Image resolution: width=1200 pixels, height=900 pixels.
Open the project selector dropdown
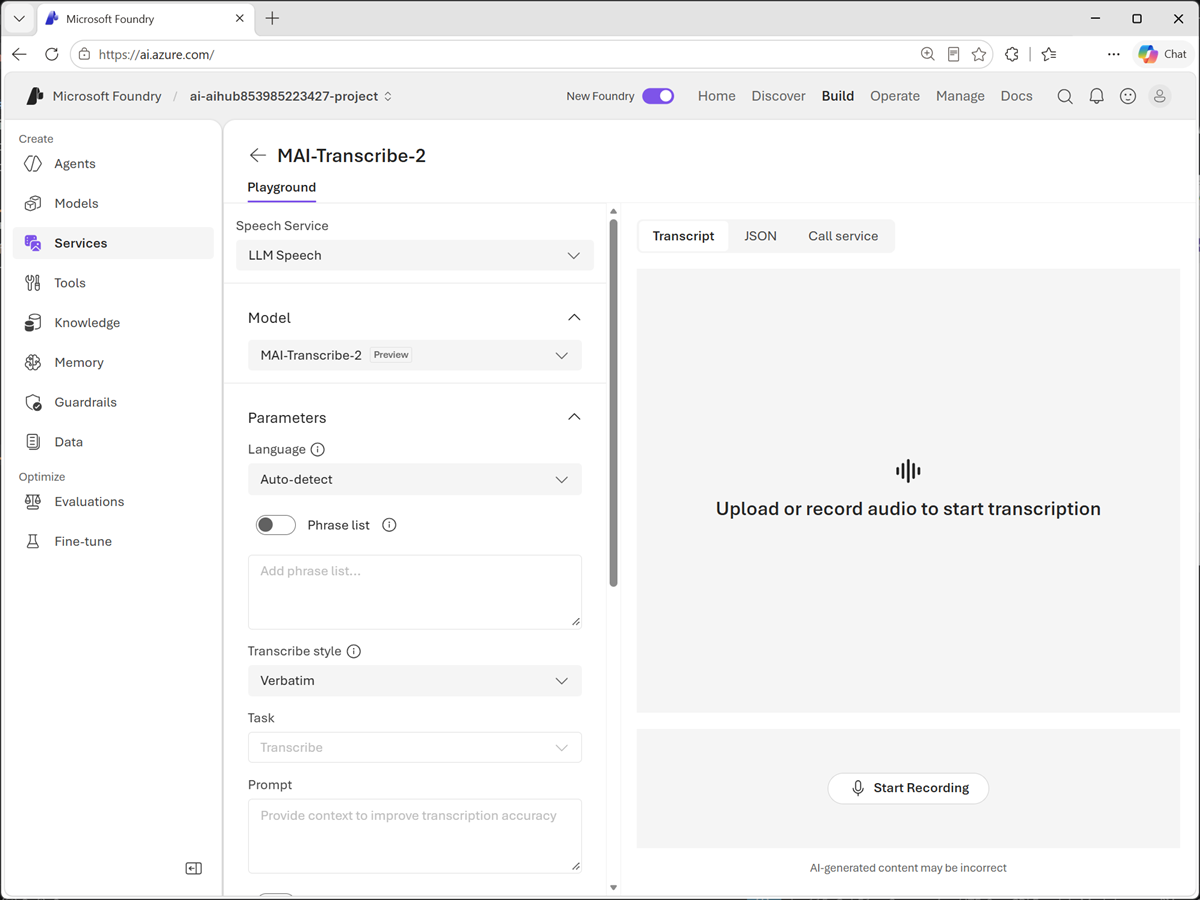[x=291, y=96]
